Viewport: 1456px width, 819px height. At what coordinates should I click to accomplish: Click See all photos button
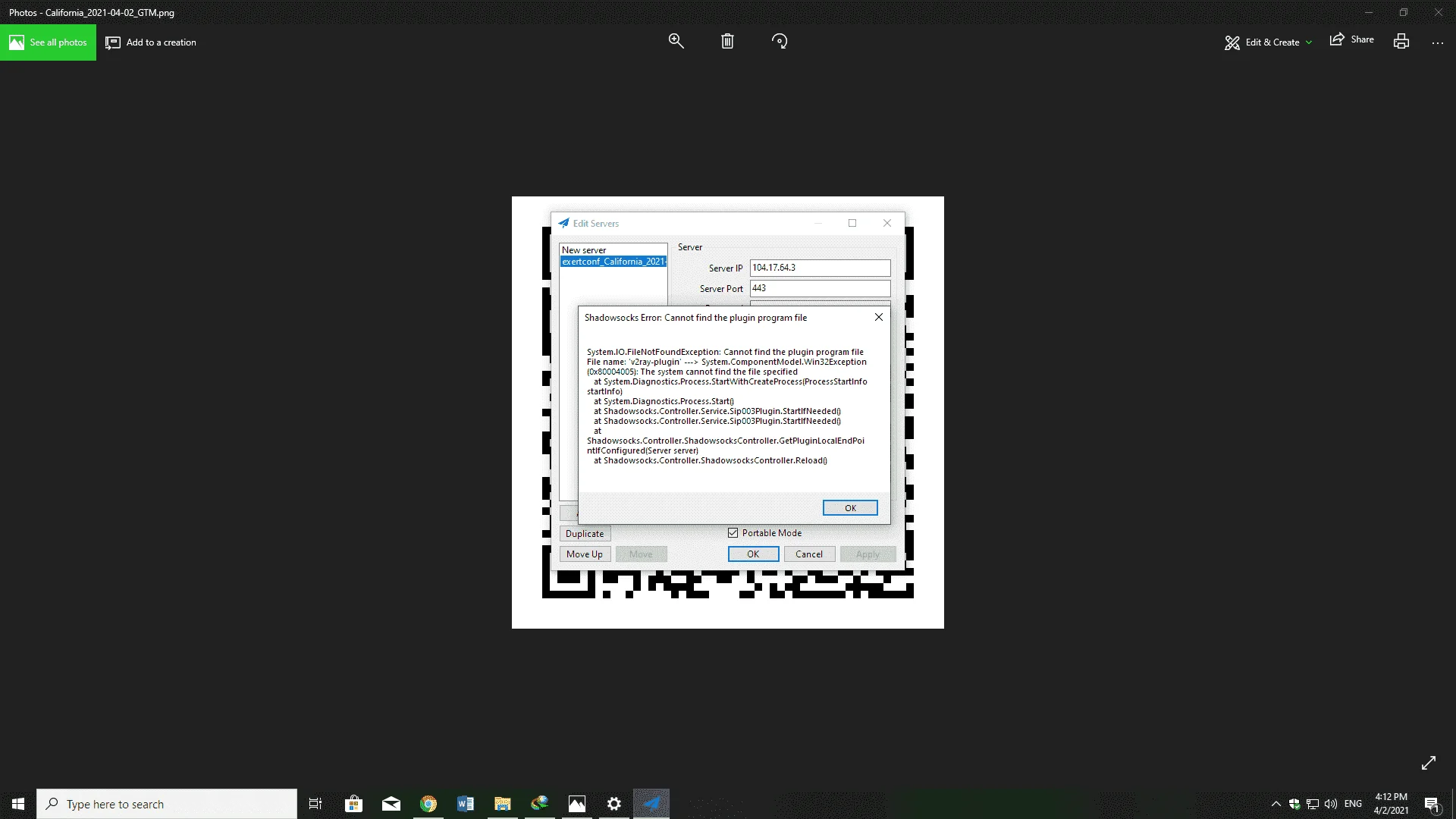tap(48, 42)
